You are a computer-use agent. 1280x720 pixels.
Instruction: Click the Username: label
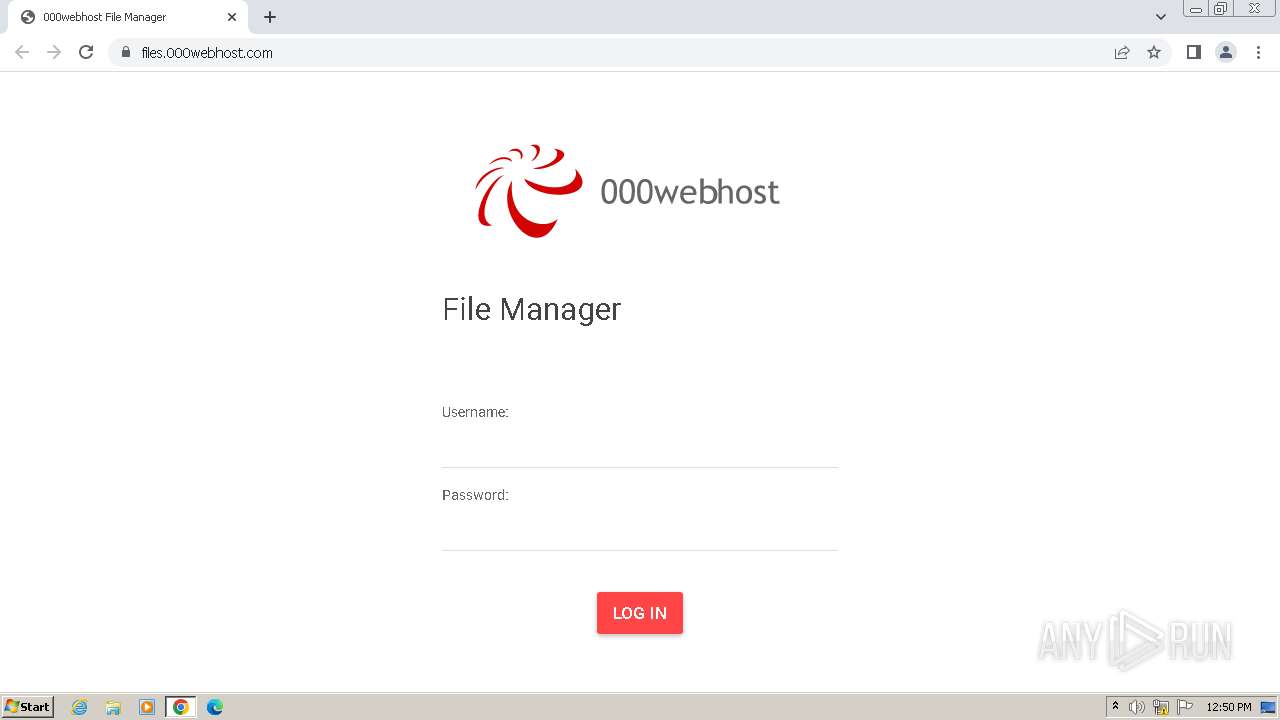tap(475, 412)
